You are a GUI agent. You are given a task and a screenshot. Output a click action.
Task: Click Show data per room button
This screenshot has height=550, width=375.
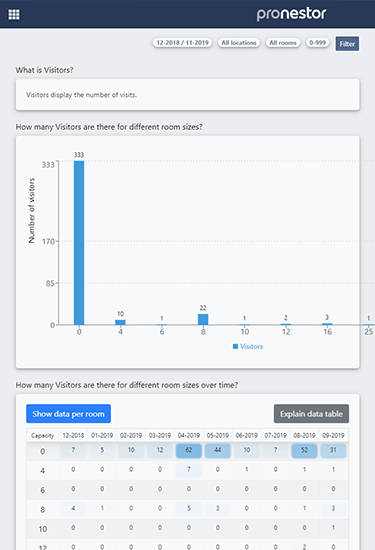(x=68, y=414)
